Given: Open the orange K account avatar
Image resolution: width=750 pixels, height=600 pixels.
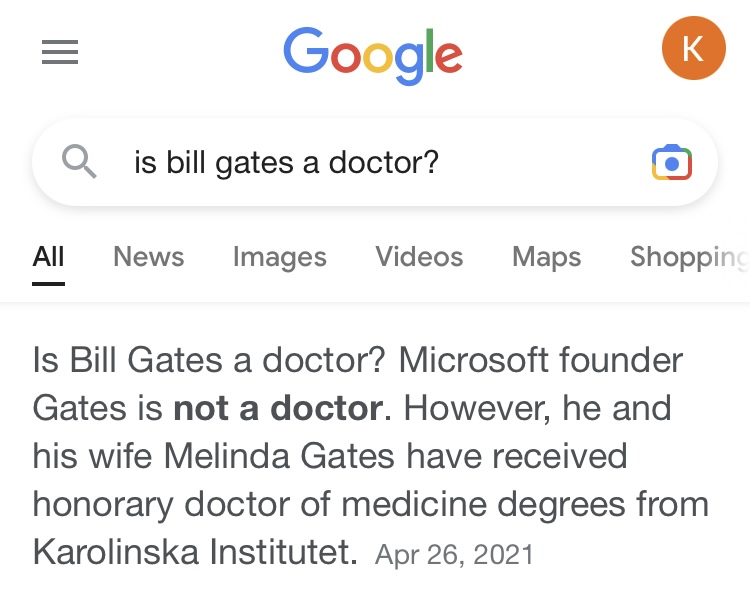Looking at the screenshot, I should point(694,48).
